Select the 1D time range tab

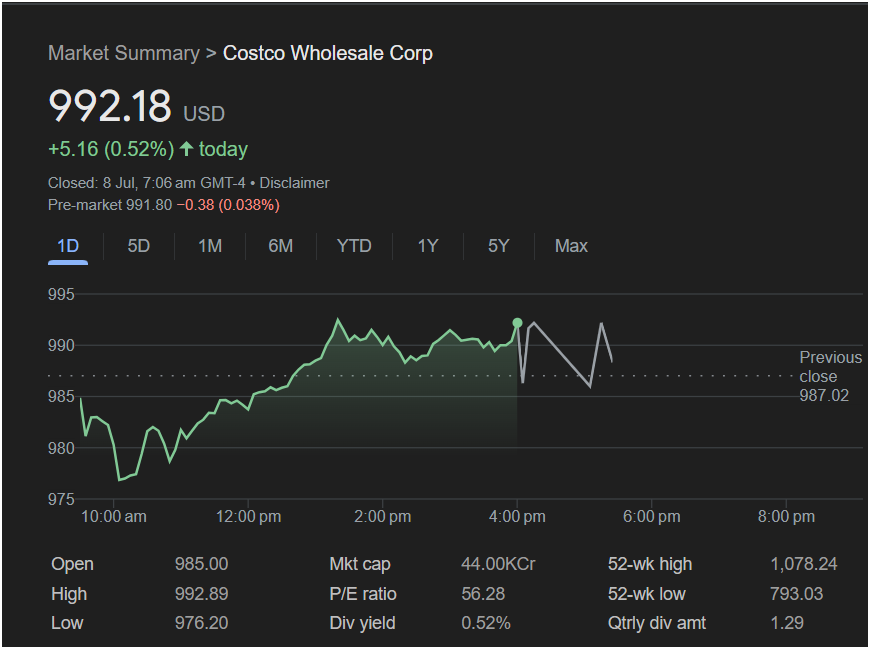(x=68, y=246)
